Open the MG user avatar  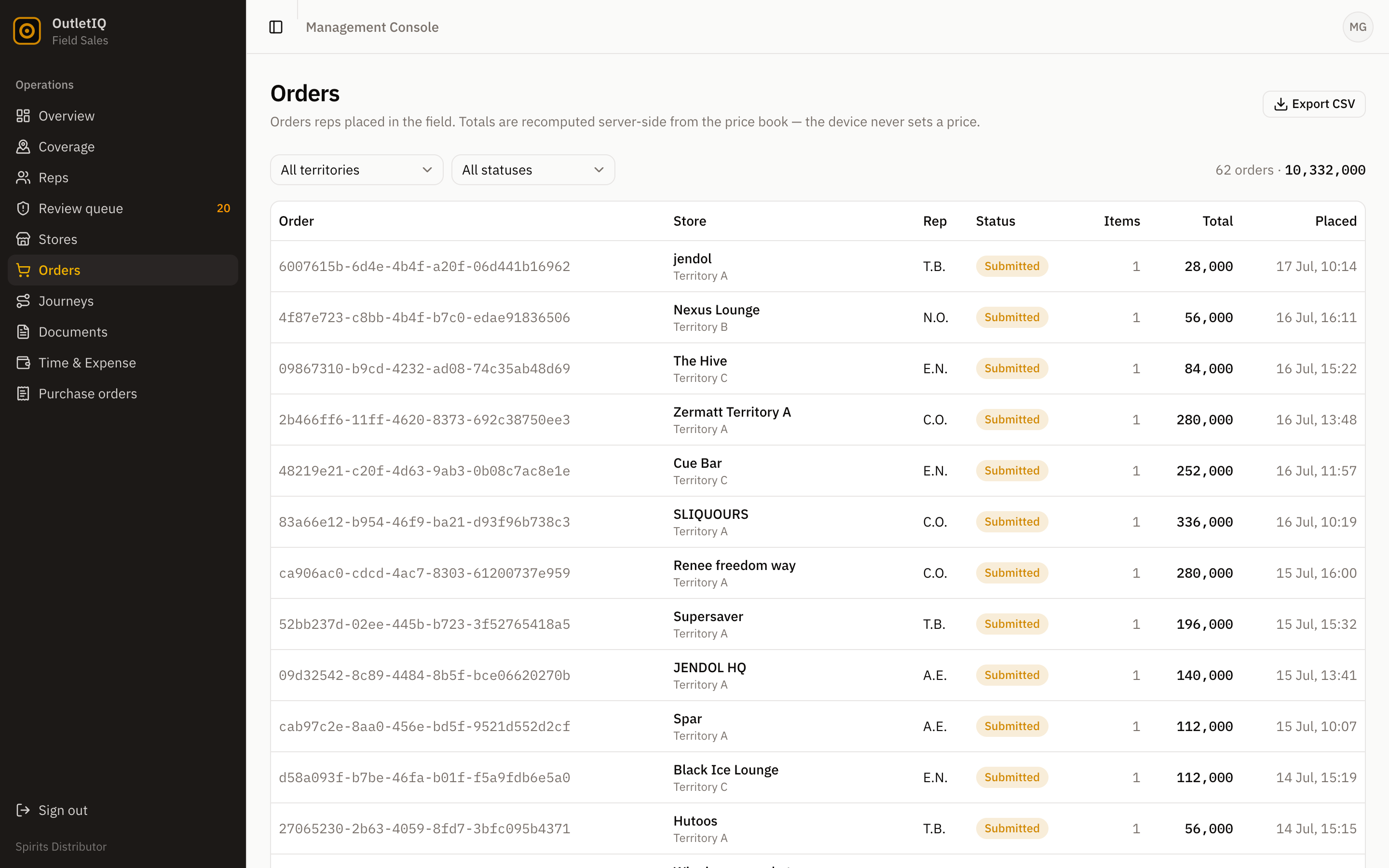(x=1358, y=27)
